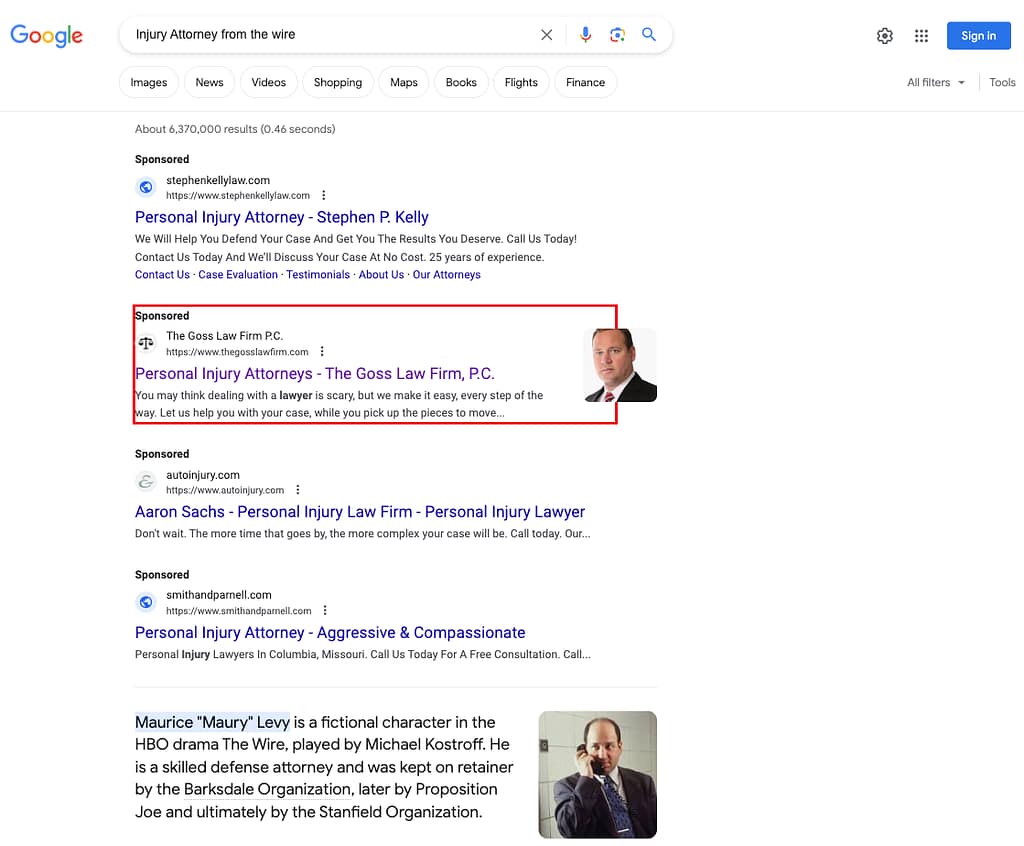Click the smithandparnell.com globe favicon
The width and height of the screenshot is (1024, 846).
click(x=146, y=602)
